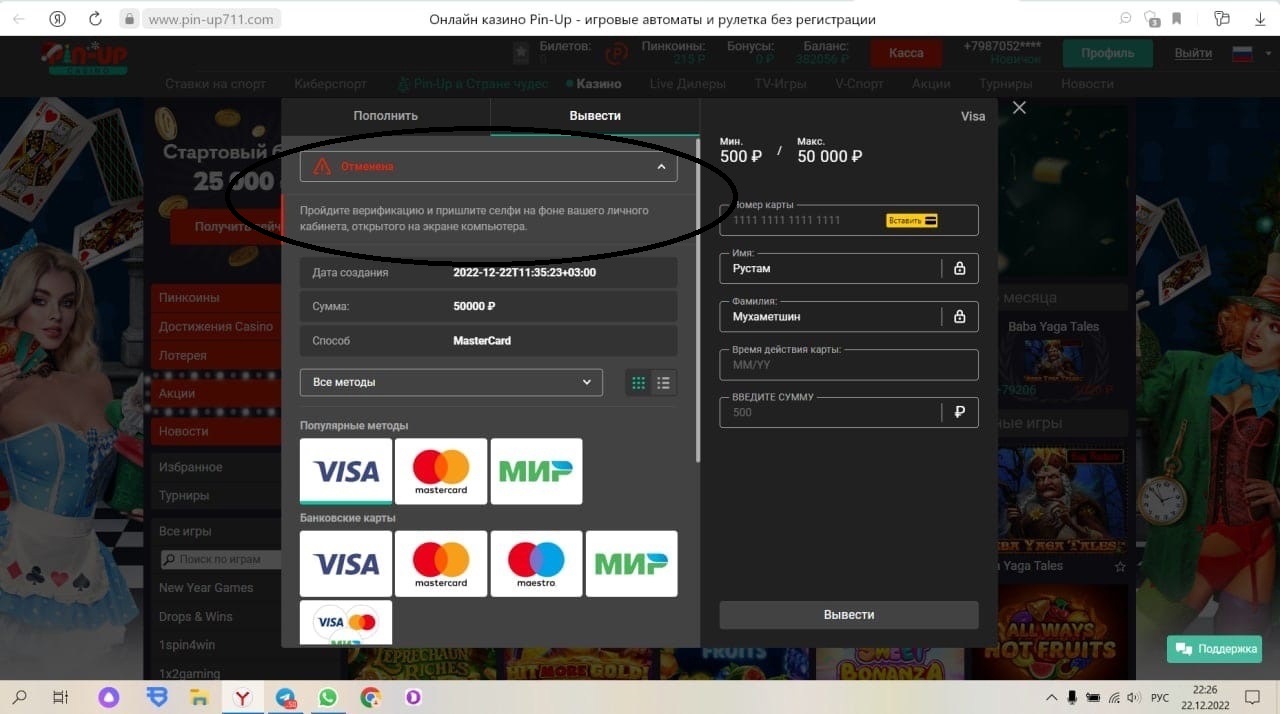The width and height of the screenshot is (1280, 714).
Task: Click the dialog's vertical scrollbar
Action: click(698, 300)
